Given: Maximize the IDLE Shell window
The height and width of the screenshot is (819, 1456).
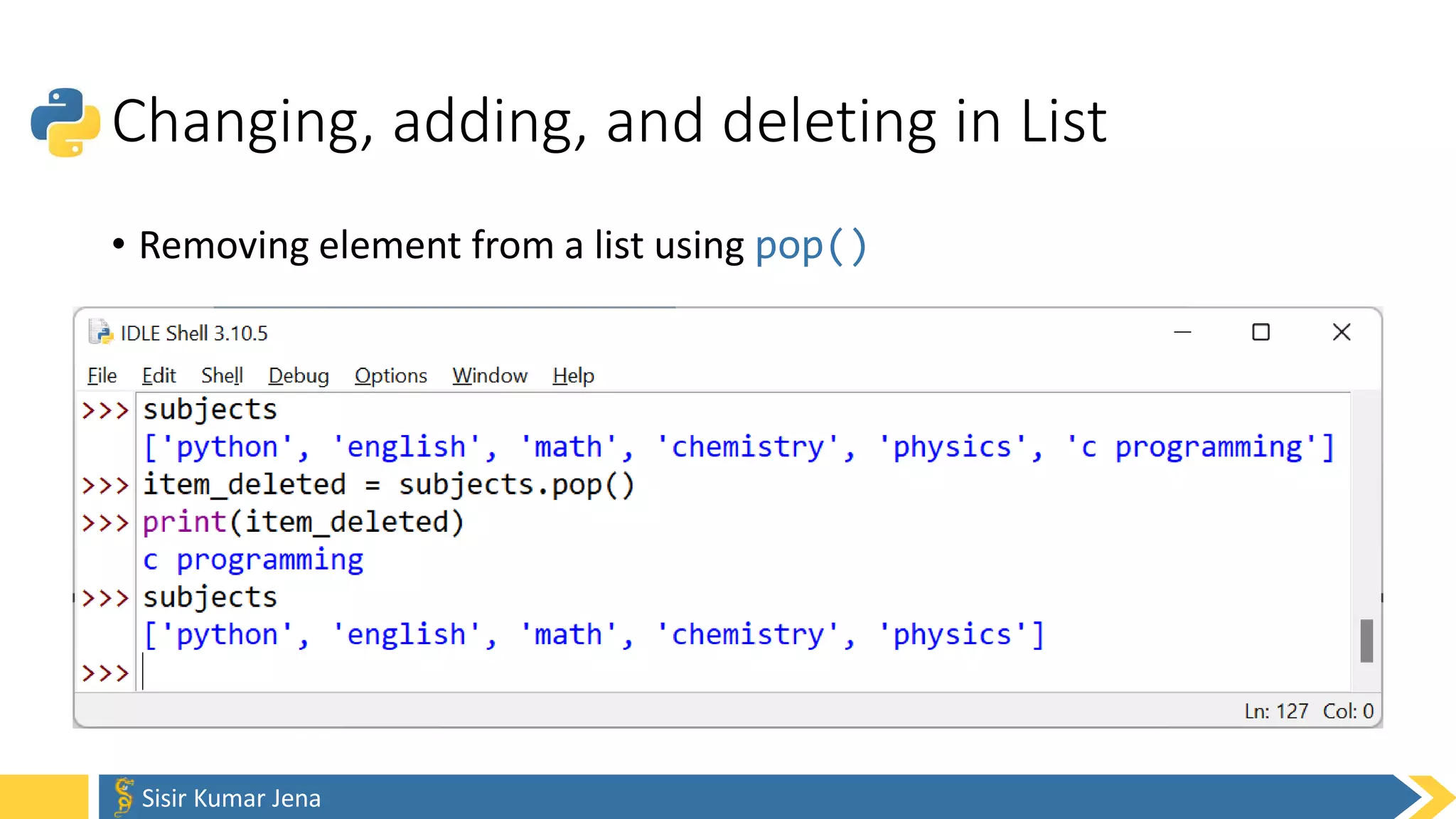Looking at the screenshot, I should [1260, 332].
